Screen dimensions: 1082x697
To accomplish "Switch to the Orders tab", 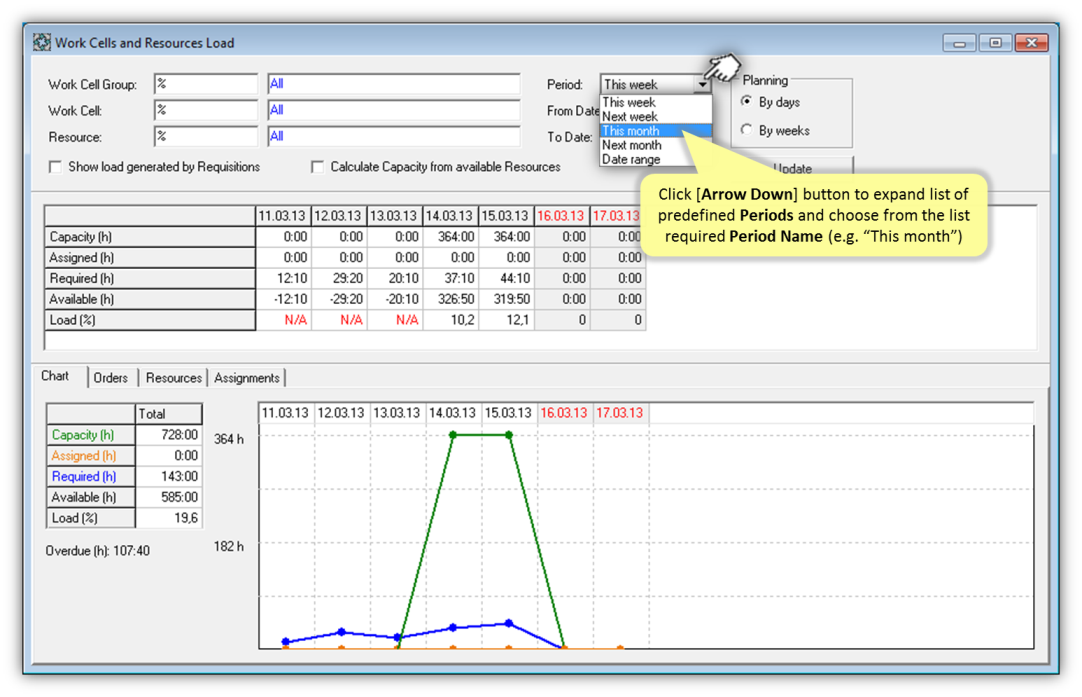I will (x=111, y=378).
